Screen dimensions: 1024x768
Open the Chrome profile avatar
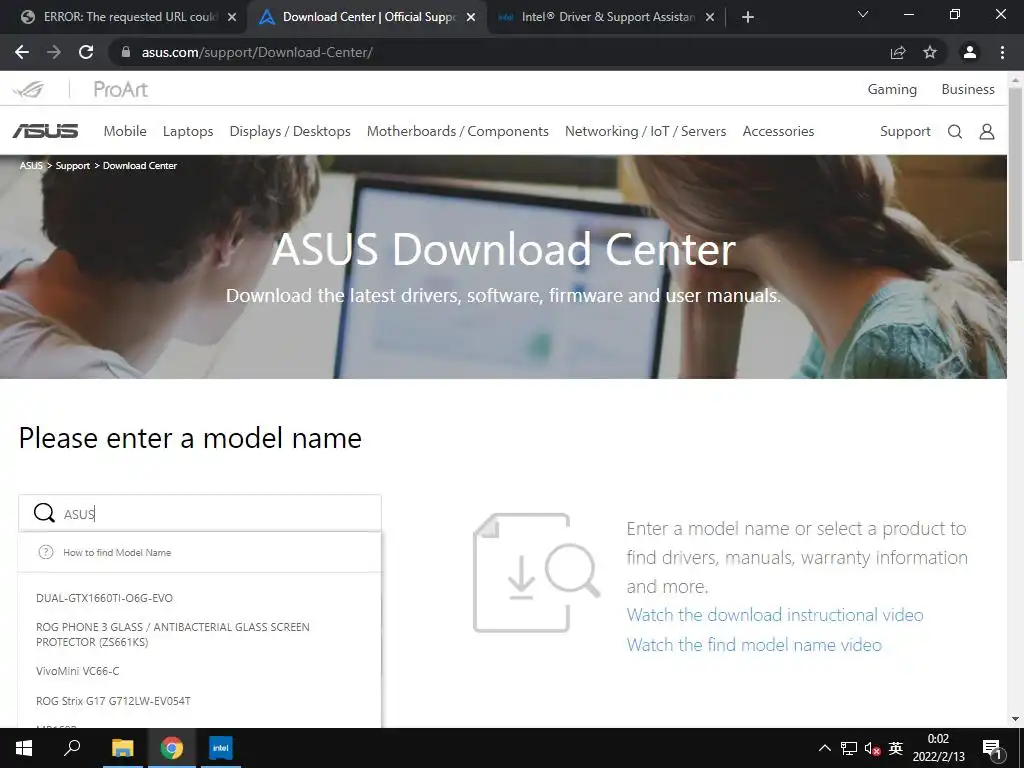(x=970, y=52)
